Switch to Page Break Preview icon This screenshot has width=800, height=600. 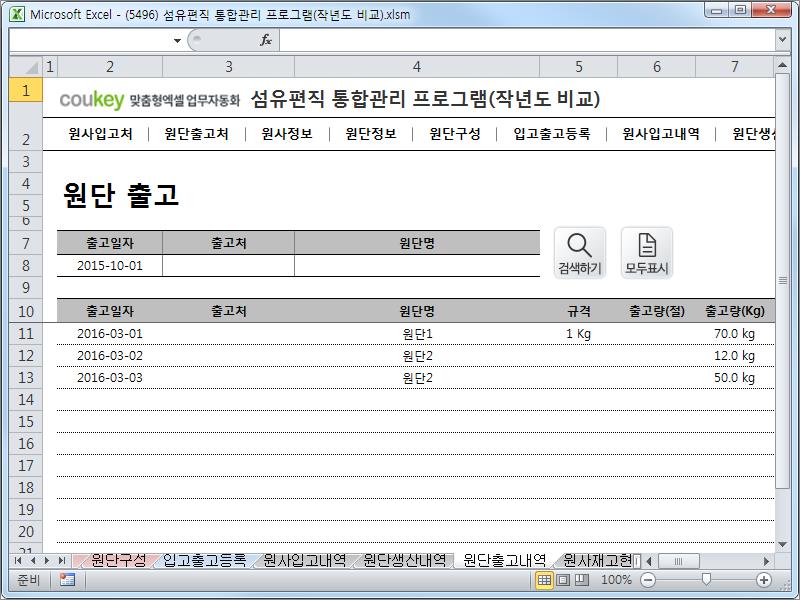tap(582, 580)
